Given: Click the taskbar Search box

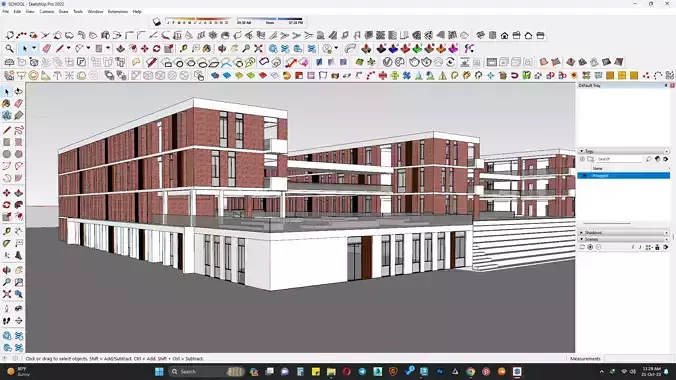Looking at the screenshot, I should point(206,371).
